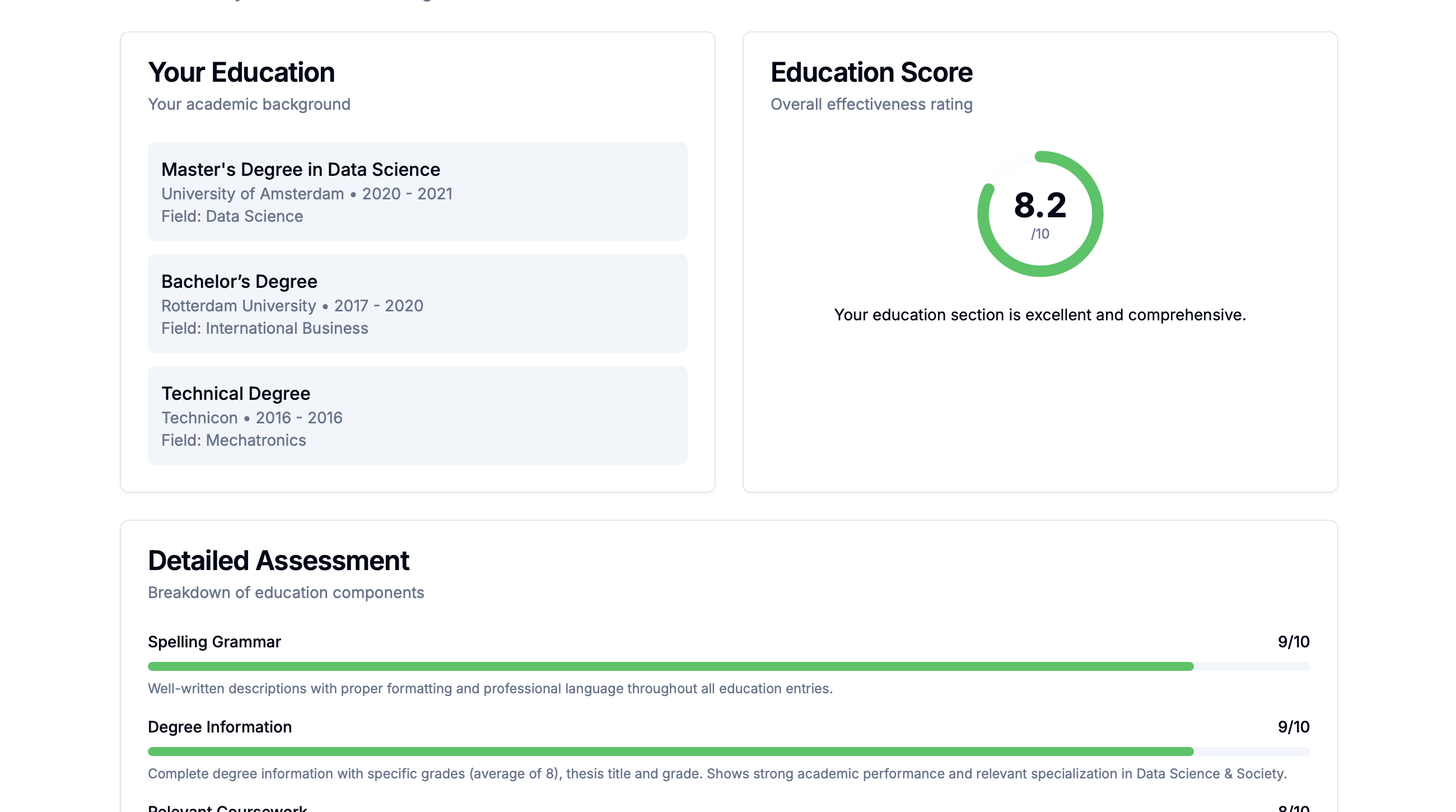The width and height of the screenshot is (1456, 812).
Task: Select the Bachelor's Degree entry
Action: point(417,304)
